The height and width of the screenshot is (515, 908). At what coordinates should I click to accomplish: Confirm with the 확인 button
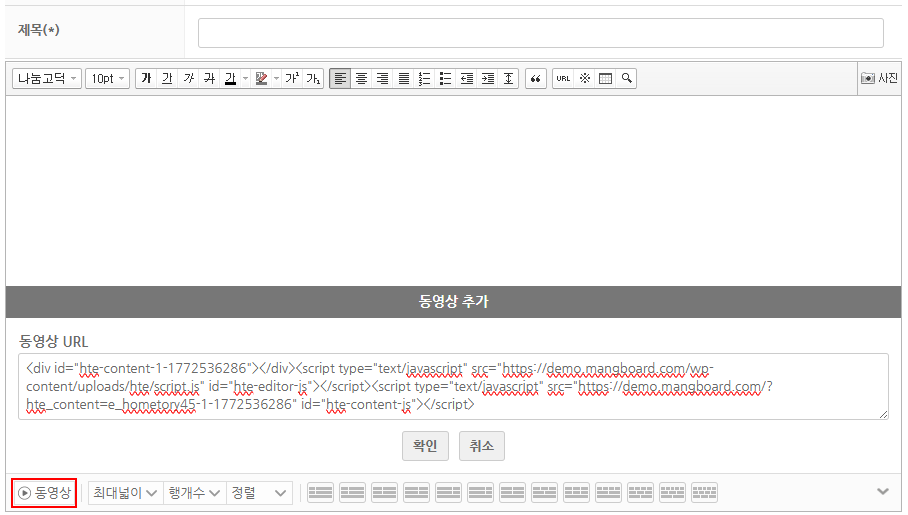click(425, 446)
